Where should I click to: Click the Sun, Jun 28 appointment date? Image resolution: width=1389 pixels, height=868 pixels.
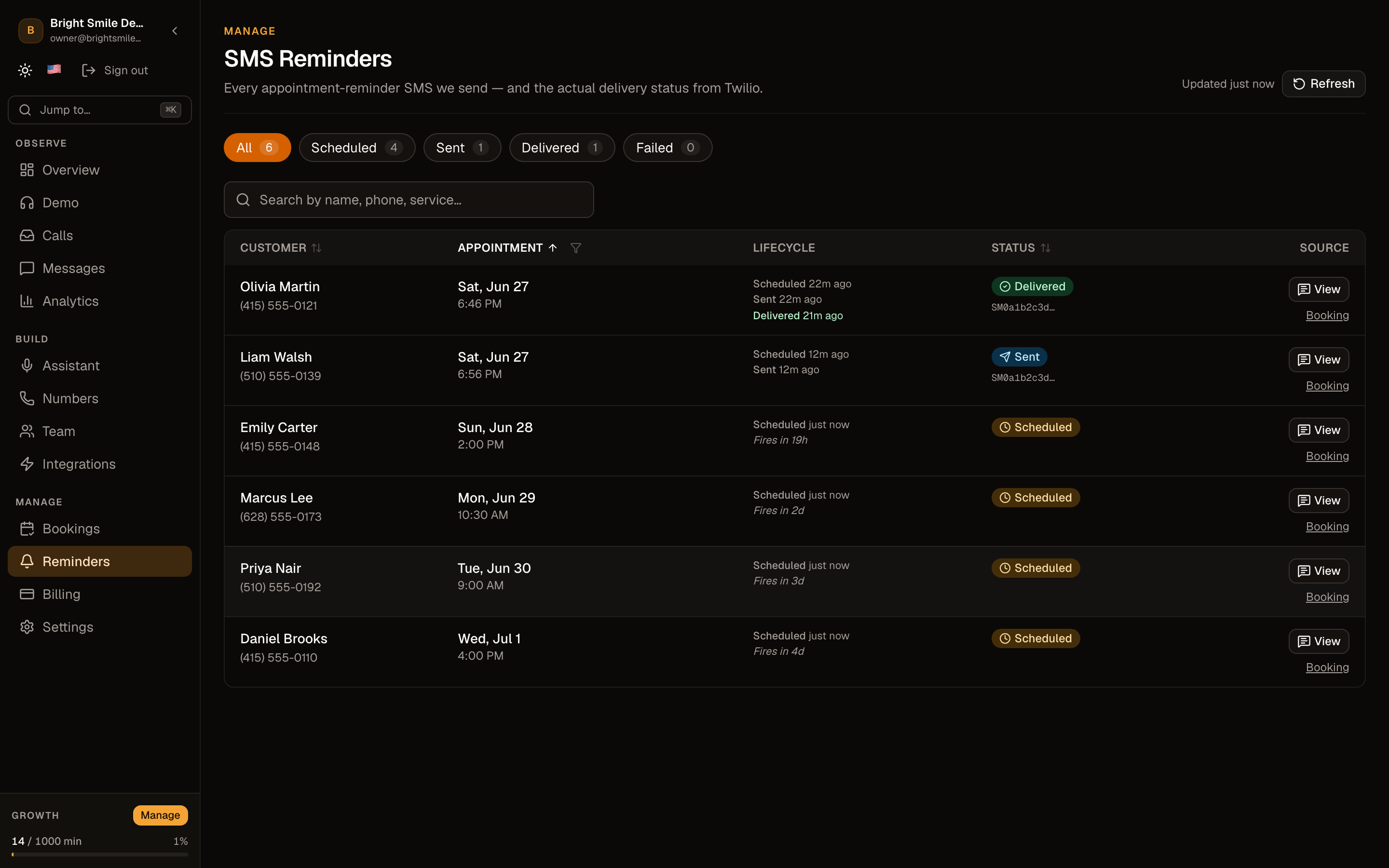(495, 428)
